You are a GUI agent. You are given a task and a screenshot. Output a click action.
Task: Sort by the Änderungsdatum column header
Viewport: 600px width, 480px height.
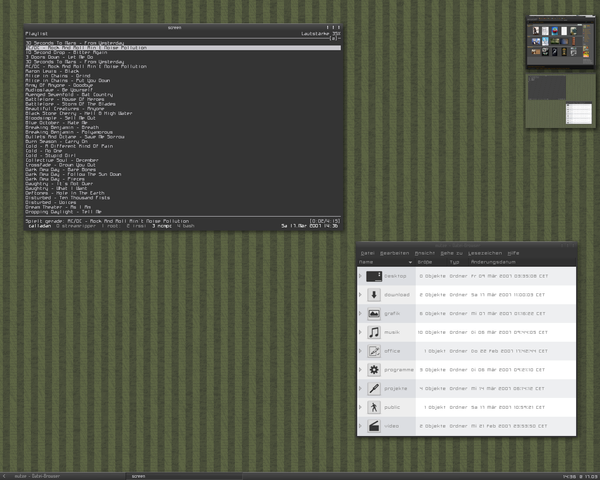point(522,262)
